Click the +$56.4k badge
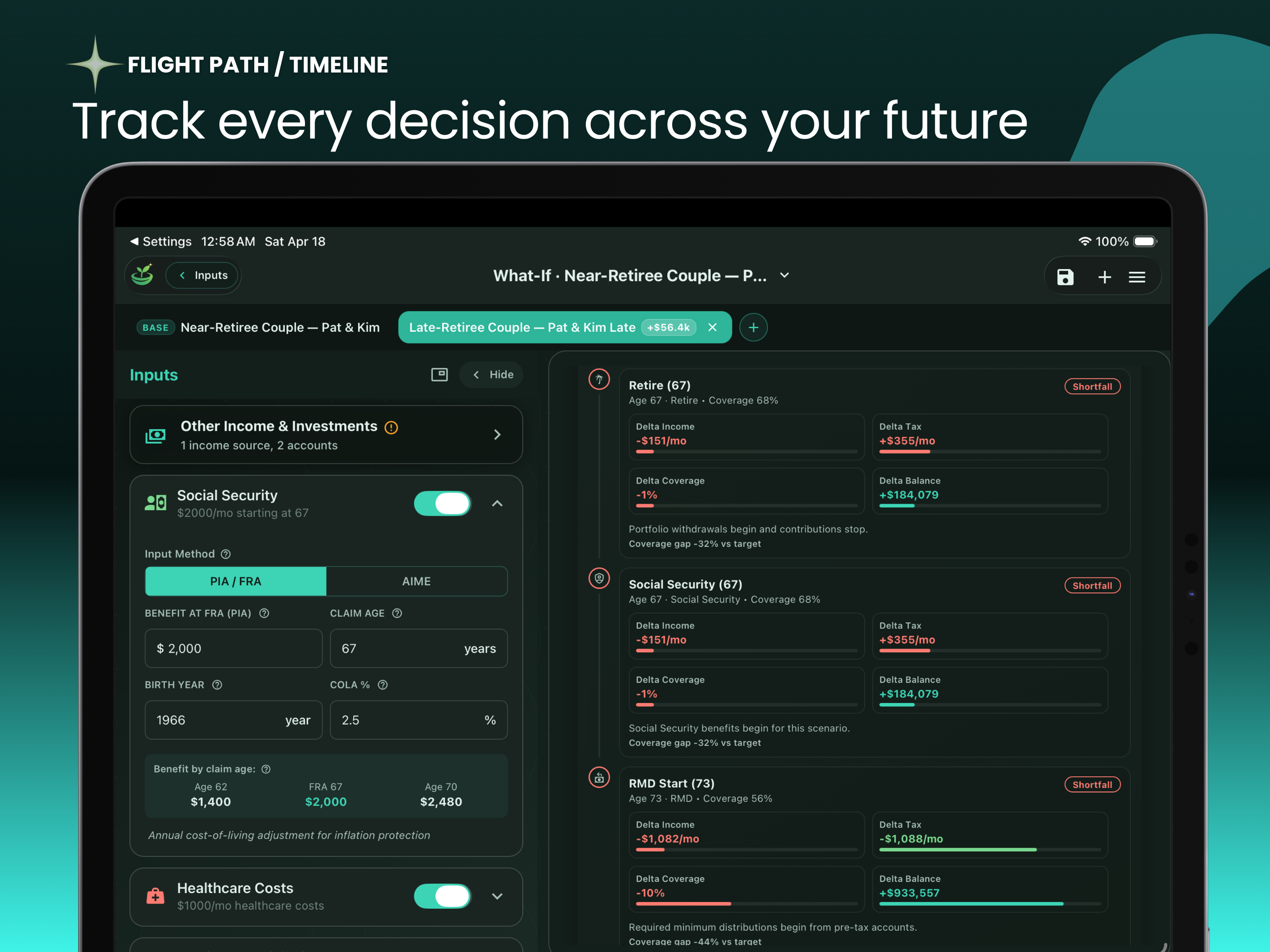This screenshot has width=1270, height=952. [x=668, y=327]
